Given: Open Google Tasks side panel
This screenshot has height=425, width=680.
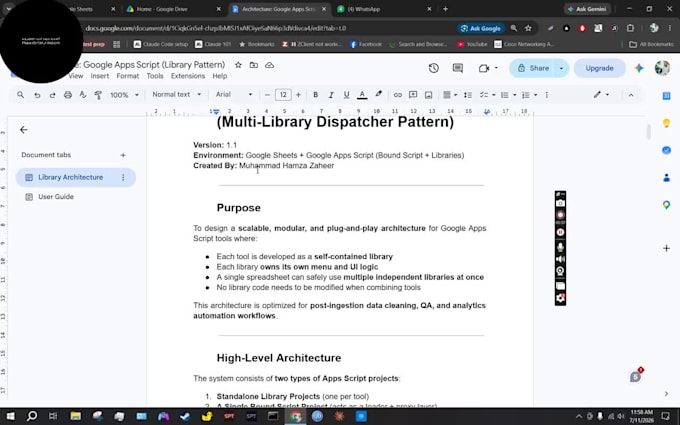Looking at the screenshot, I should pyautogui.click(x=667, y=150).
